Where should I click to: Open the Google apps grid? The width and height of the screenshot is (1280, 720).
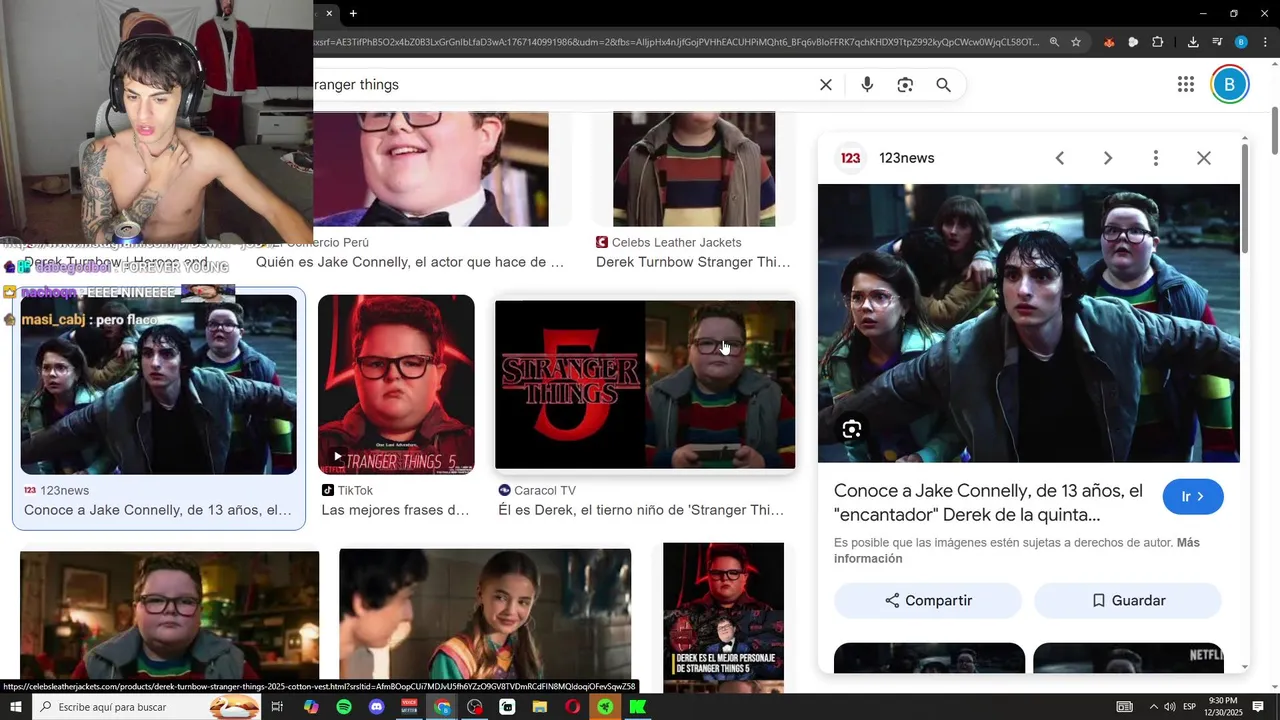(1186, 85)
